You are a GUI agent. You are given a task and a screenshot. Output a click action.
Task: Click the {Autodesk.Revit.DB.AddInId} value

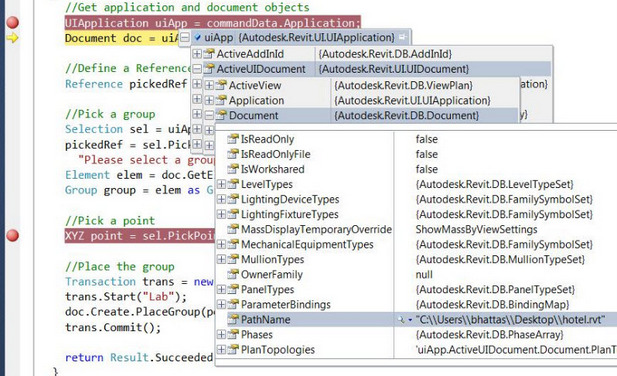click(385, 54)
